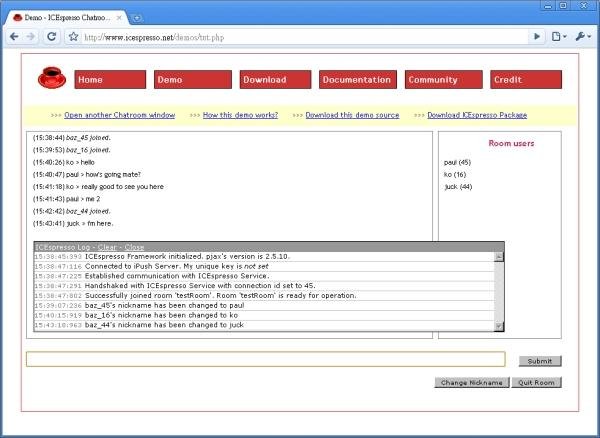
Task: Click Download ICEspresso Package link
Action: (477, 115)
